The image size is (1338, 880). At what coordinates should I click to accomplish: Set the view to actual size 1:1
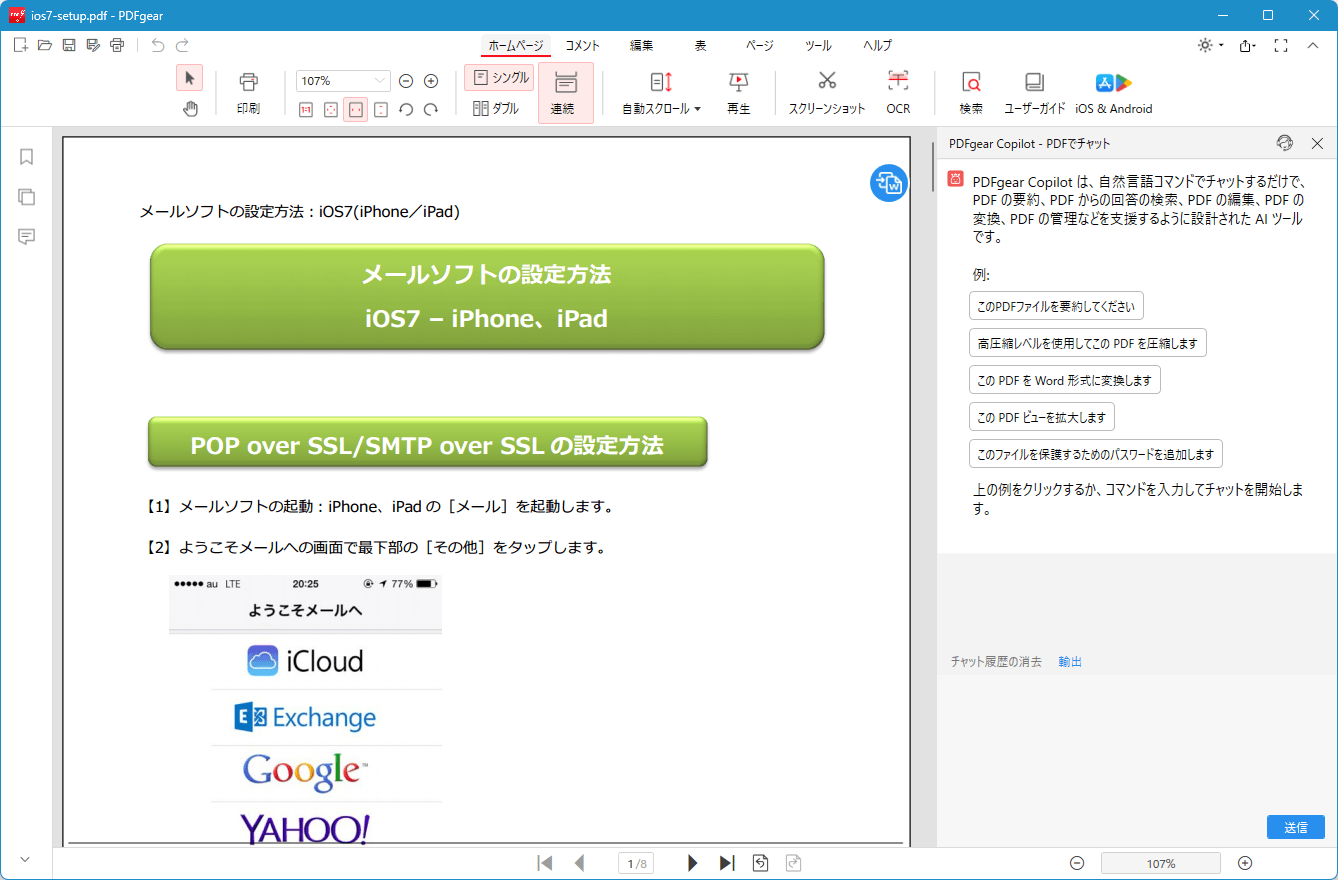[306, 109]
